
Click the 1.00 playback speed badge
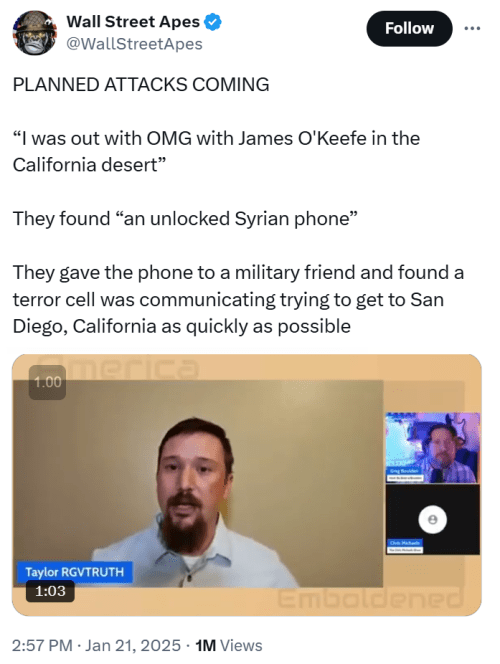click(x=47, y=382)
